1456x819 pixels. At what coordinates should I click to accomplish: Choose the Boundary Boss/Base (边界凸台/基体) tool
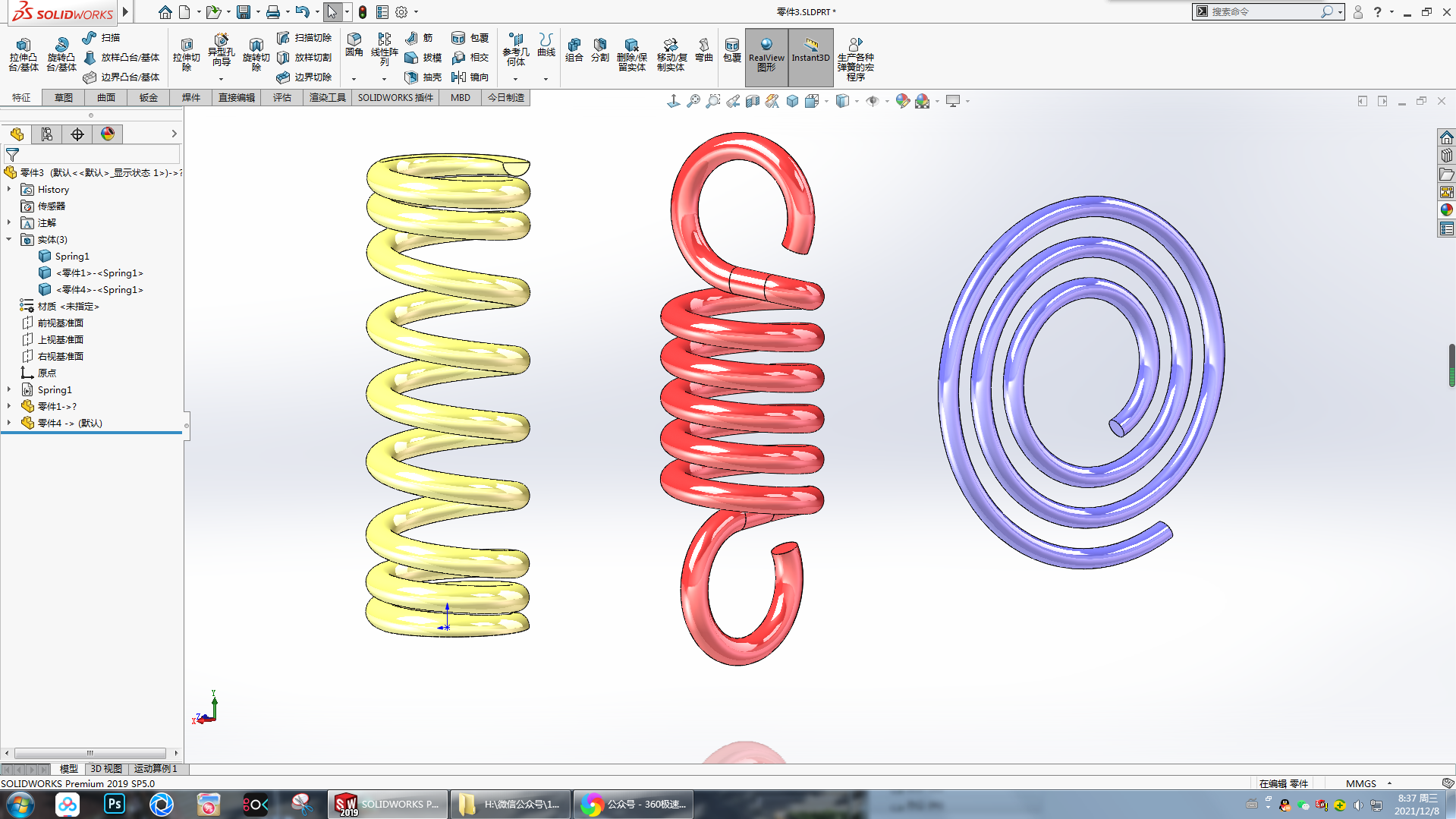(121, 77)
